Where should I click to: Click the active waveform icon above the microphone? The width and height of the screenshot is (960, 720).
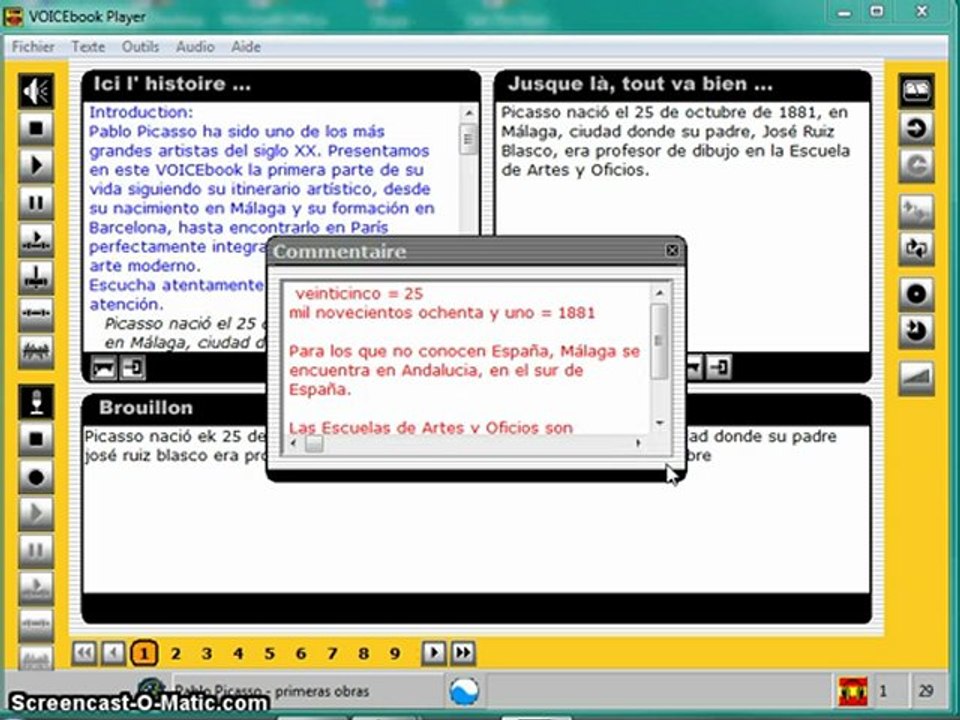36,351
